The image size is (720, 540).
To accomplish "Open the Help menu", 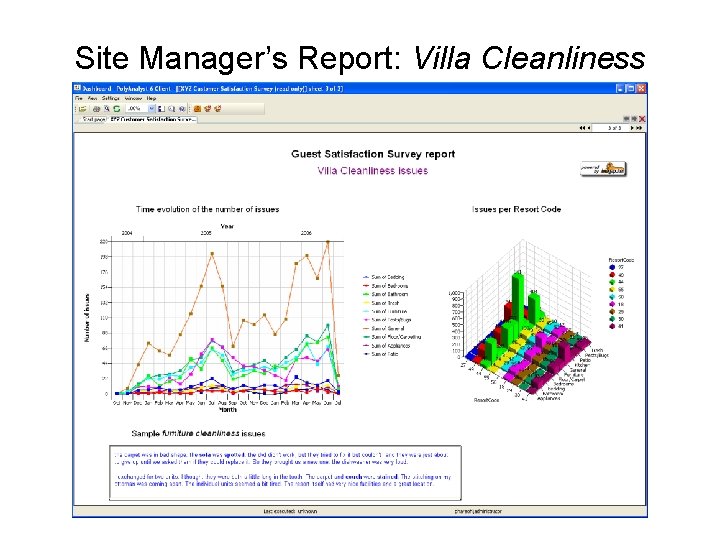I will coord(151,98).
